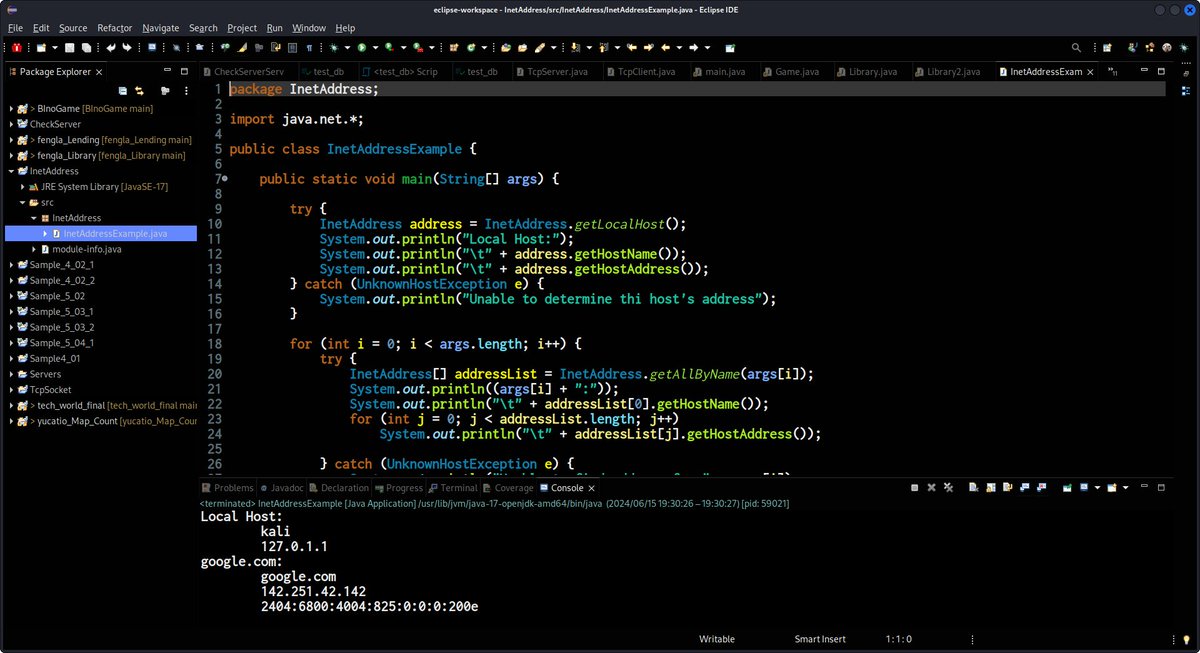Viewport: 1200px width, 653px height.
Task: Click the Run with Coverage icon
Action: tap(389, 47)
